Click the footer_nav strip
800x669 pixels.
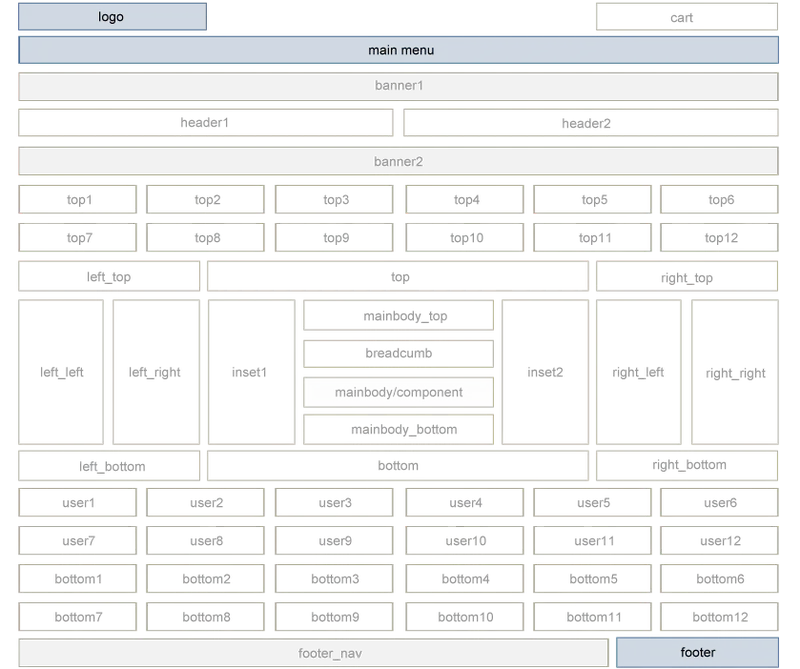314,653
